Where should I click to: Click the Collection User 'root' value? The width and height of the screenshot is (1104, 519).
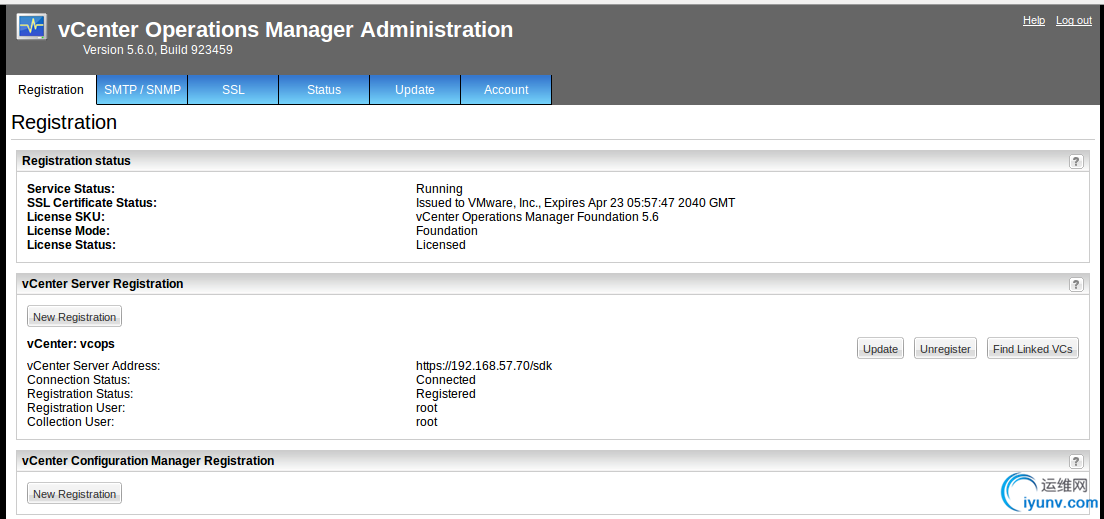pyautogui.click(x=427, y=422)
